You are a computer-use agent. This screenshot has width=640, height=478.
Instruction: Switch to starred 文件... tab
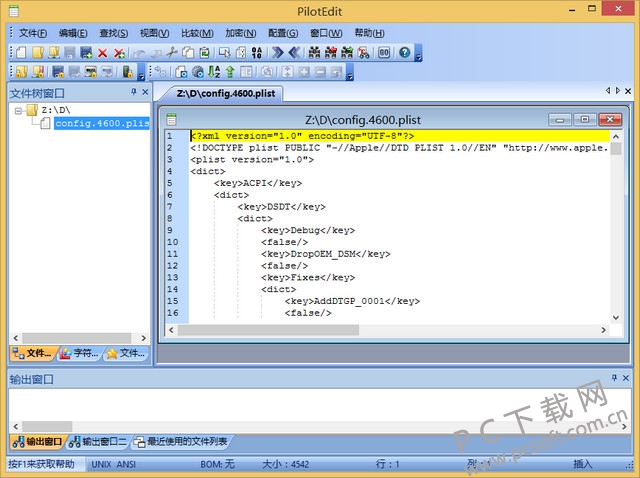[x=126, y=353]
